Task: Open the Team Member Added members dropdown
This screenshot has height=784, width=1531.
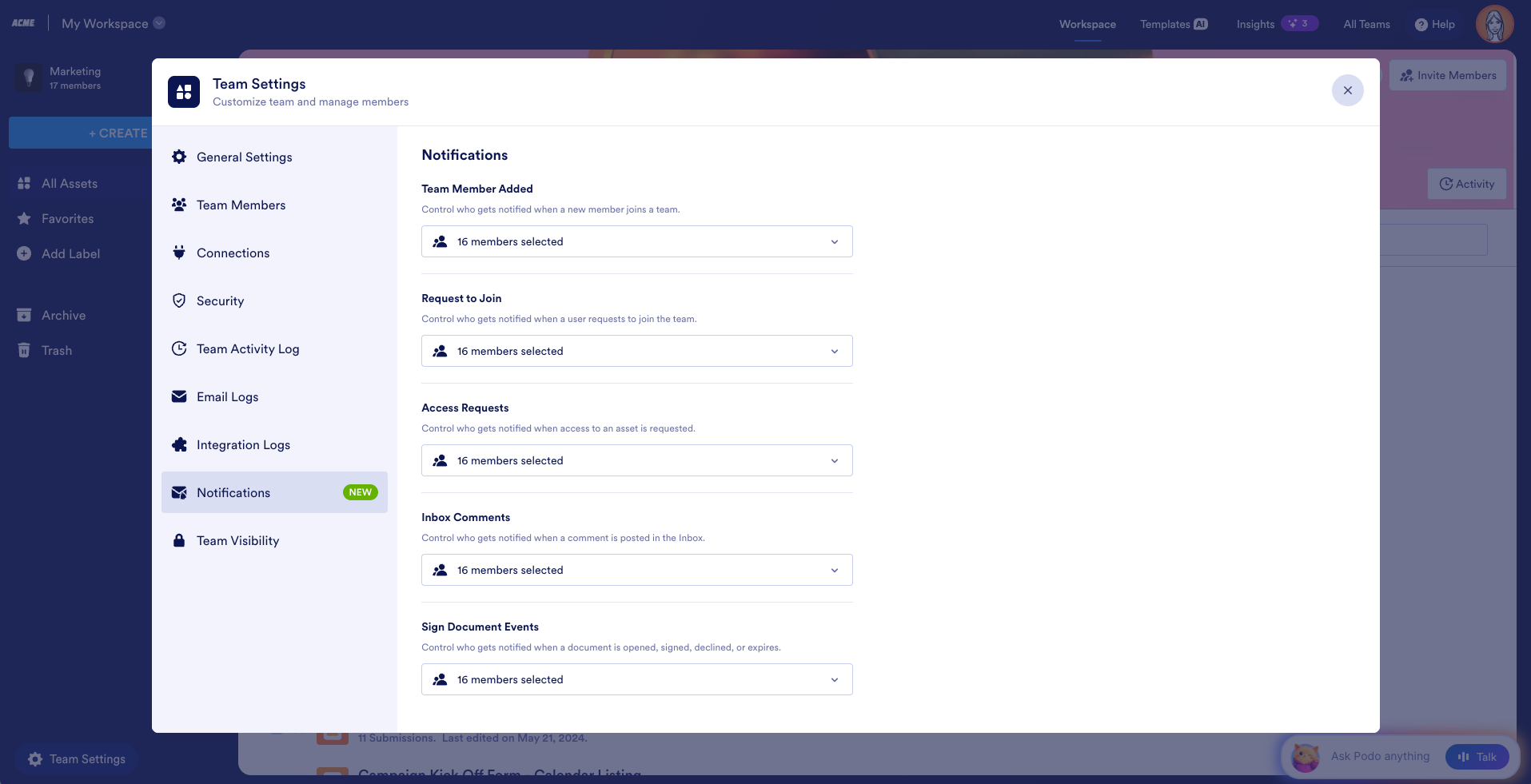Action: [637, 241]
